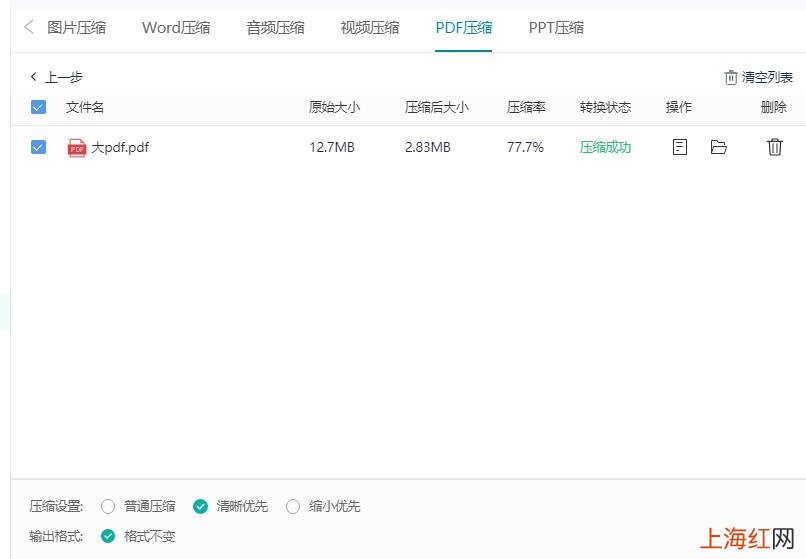Delete 大pdf.pdf using its trash icon

tap(775, 147)
